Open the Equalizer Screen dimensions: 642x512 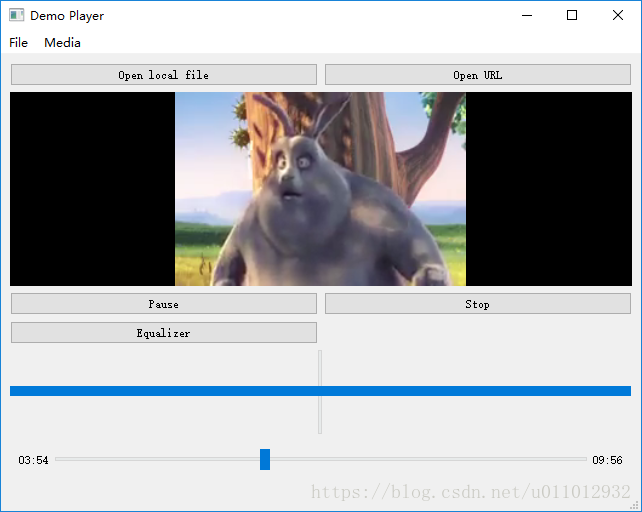tap(164, 333)
